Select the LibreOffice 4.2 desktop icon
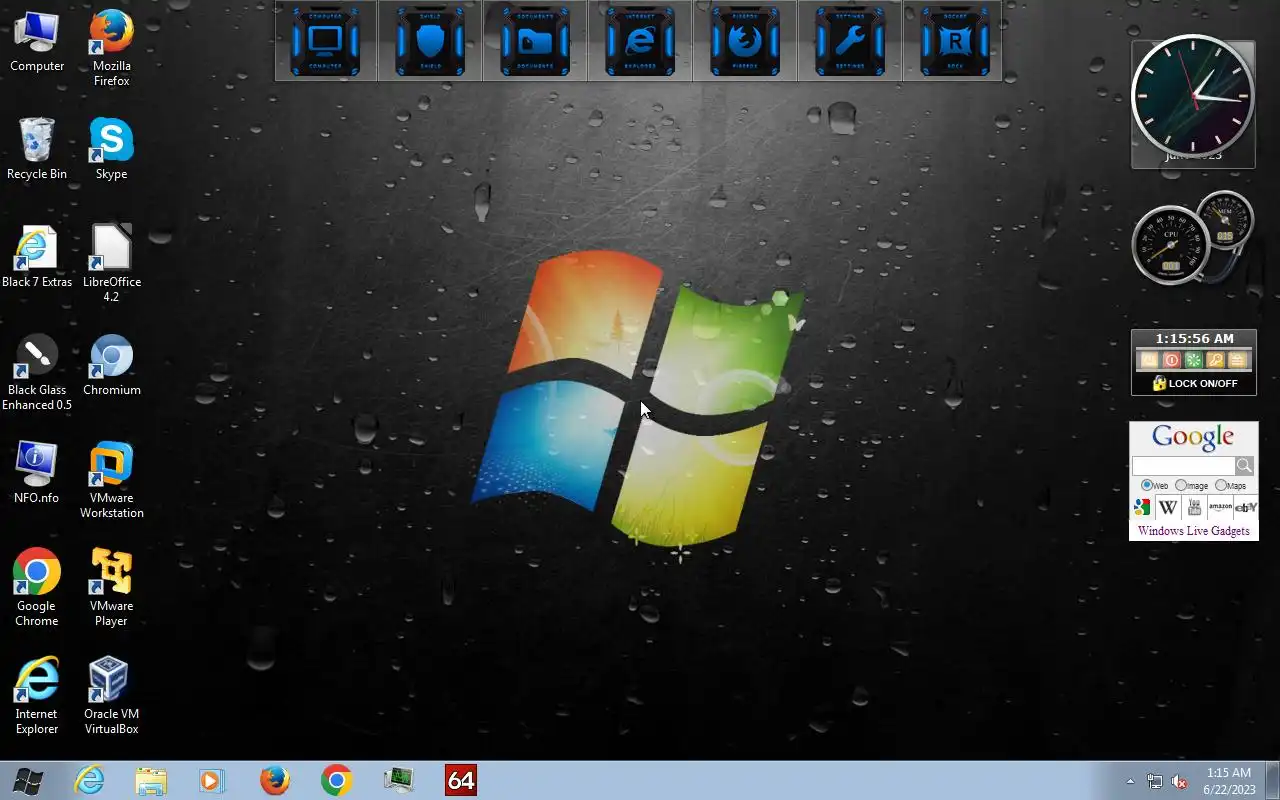Image resolution: width=1280 pixels, height=800 pixels. point(111,265)
